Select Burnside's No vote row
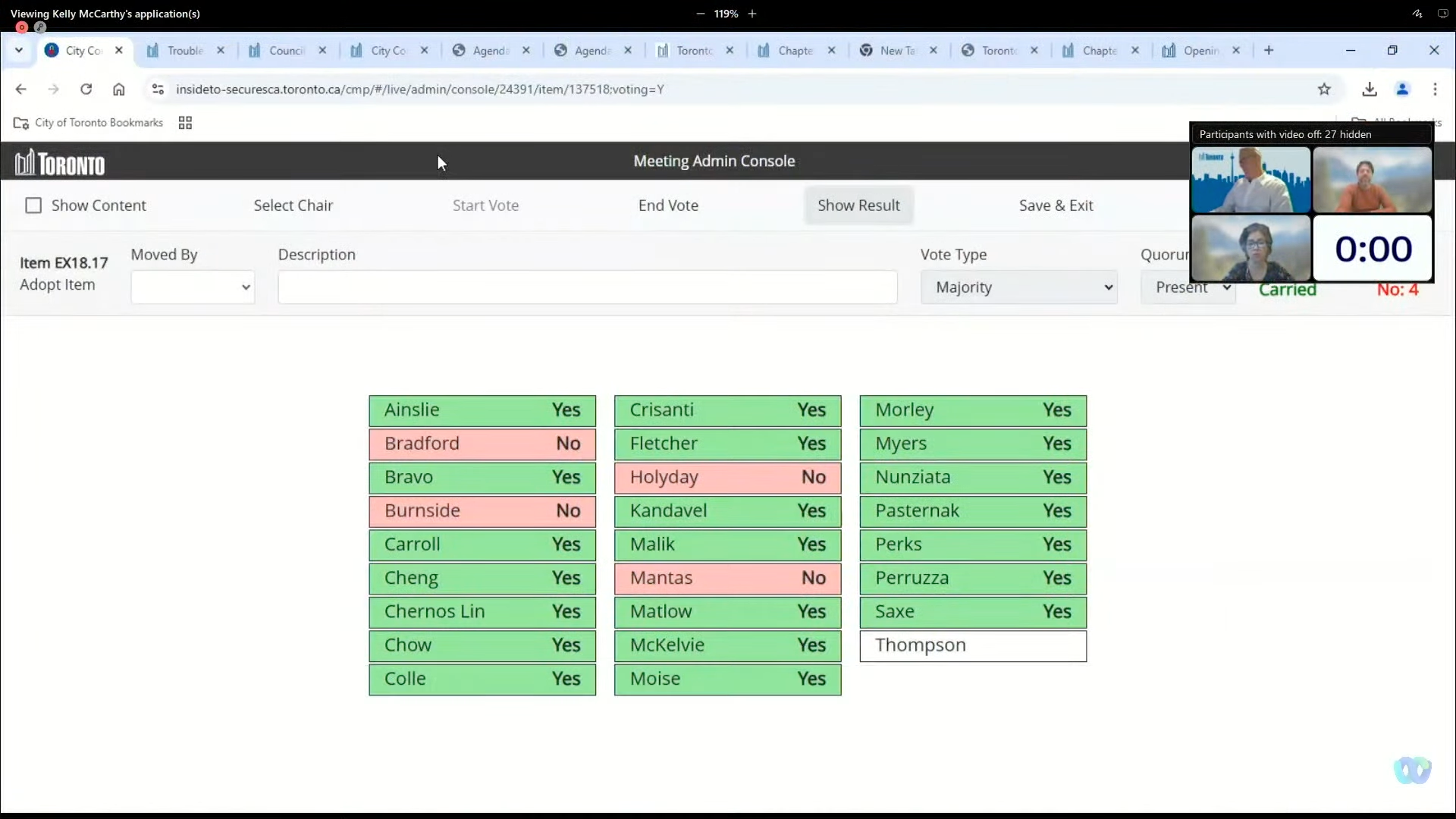 point(482,511)
